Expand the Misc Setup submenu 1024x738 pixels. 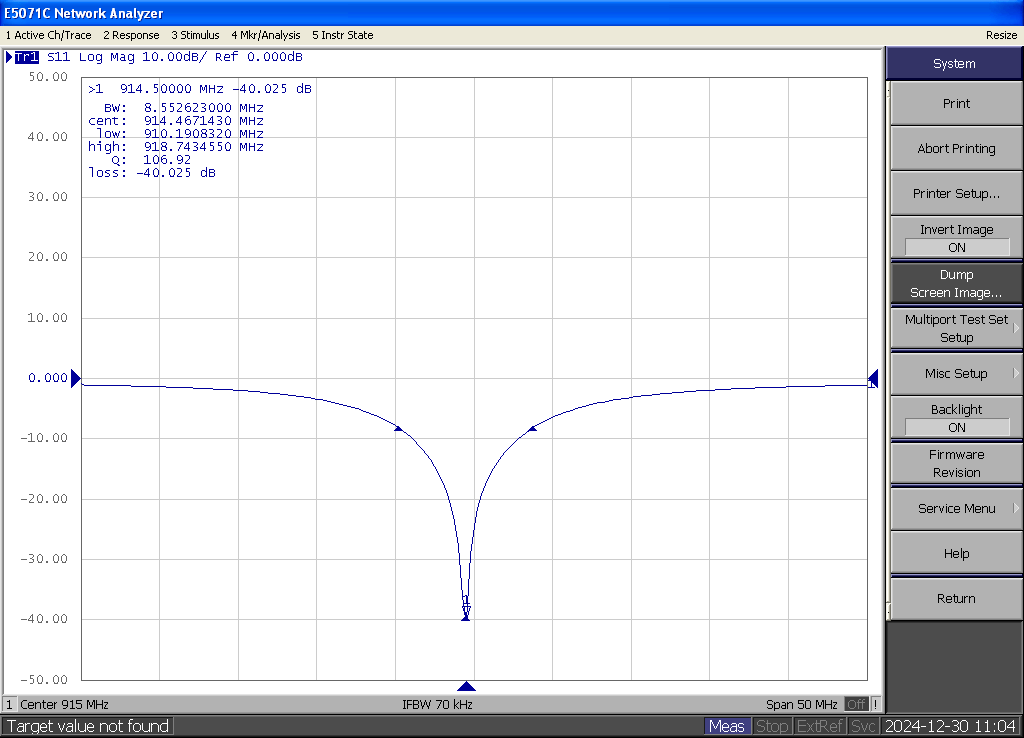[956, 373]
